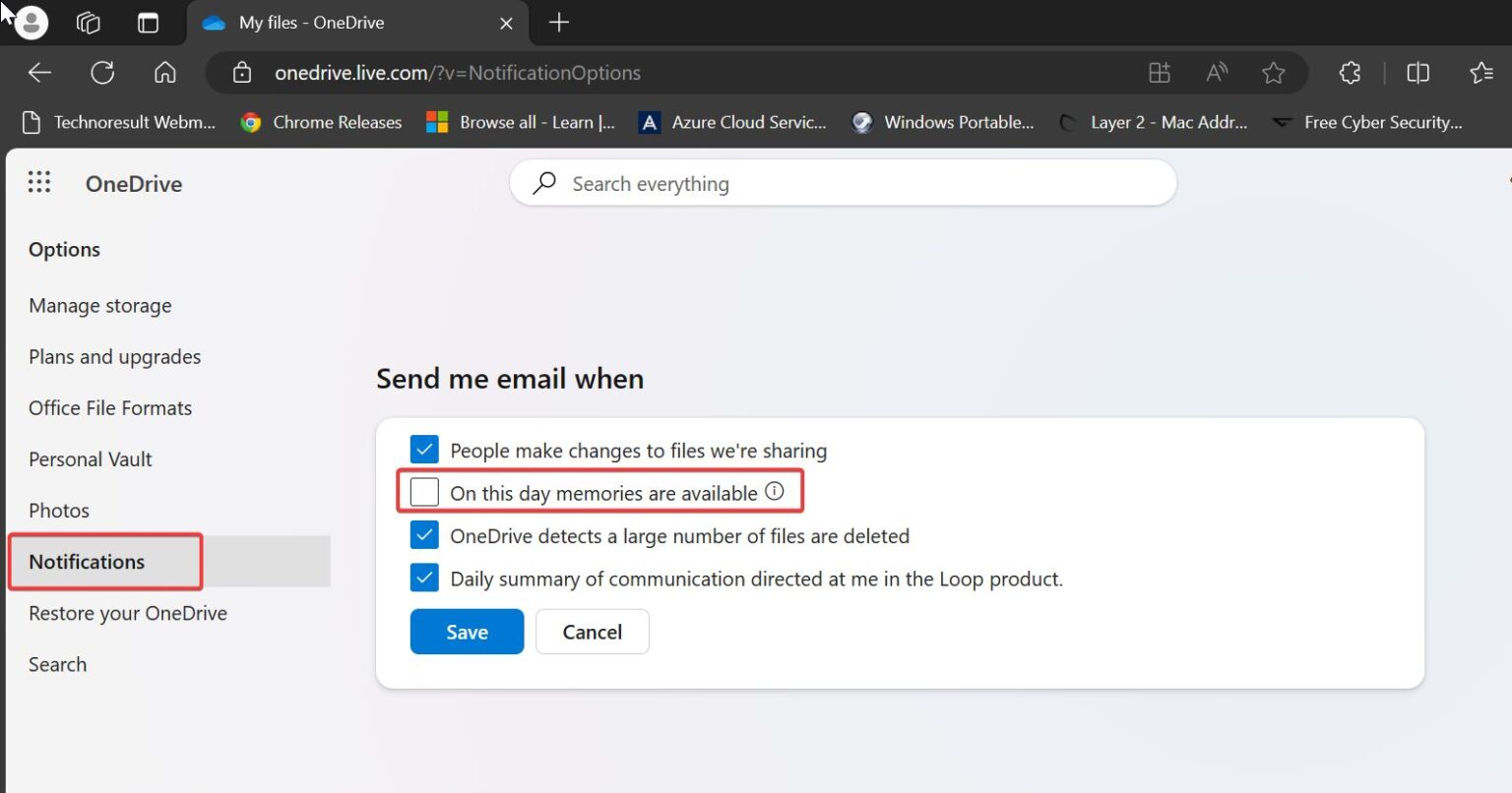Click the browser profile avatar
This screenshot has height=793, width=1512.
coord(30,22)
